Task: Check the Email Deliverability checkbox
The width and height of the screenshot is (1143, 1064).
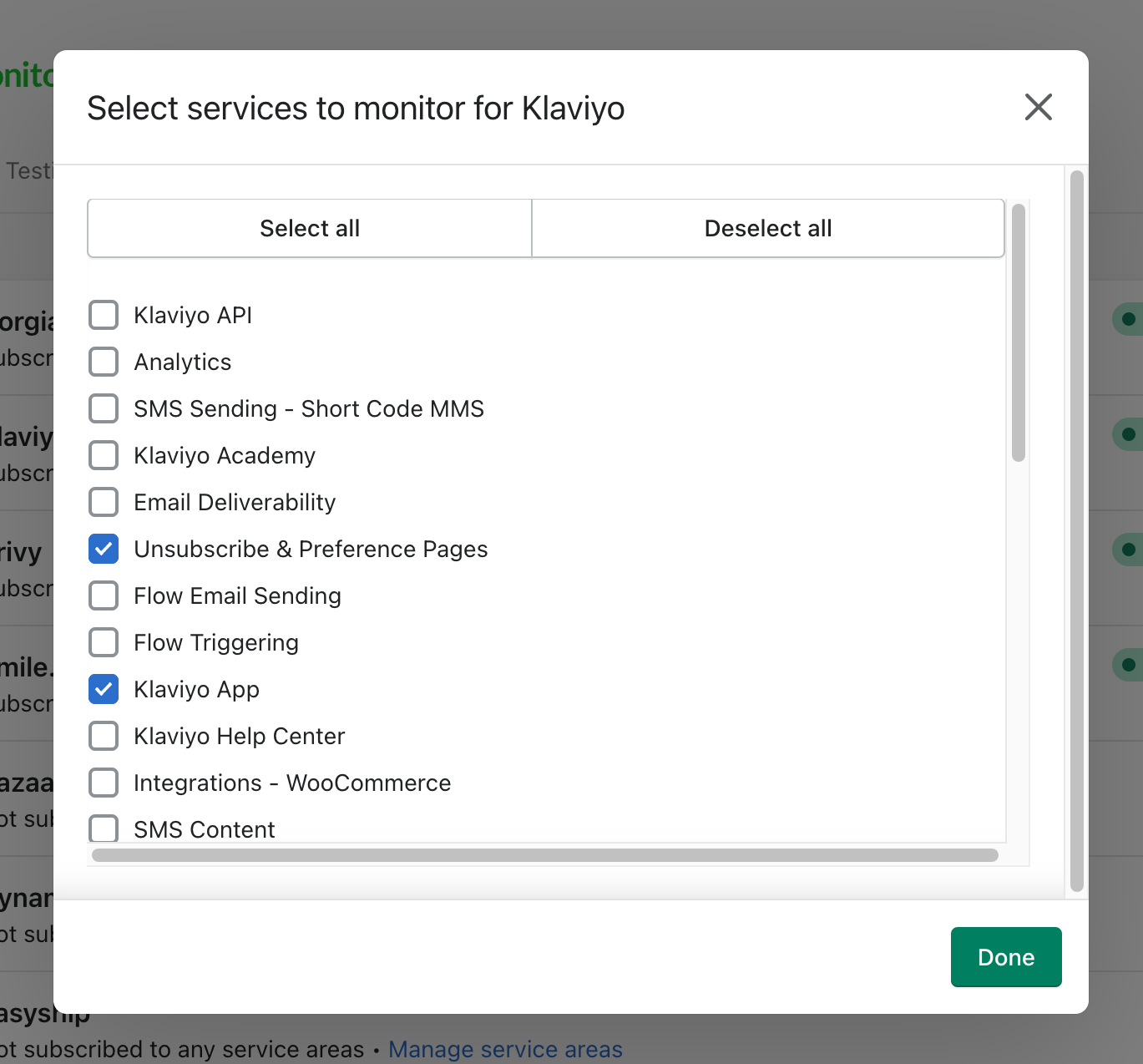Action: [x=104, y=503]
